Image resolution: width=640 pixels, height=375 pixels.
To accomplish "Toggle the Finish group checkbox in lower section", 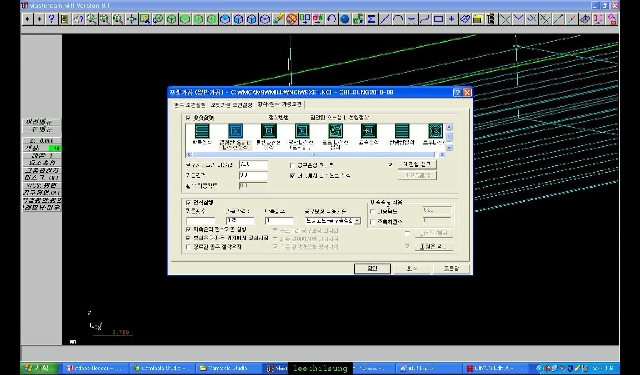I will point(188,202).
